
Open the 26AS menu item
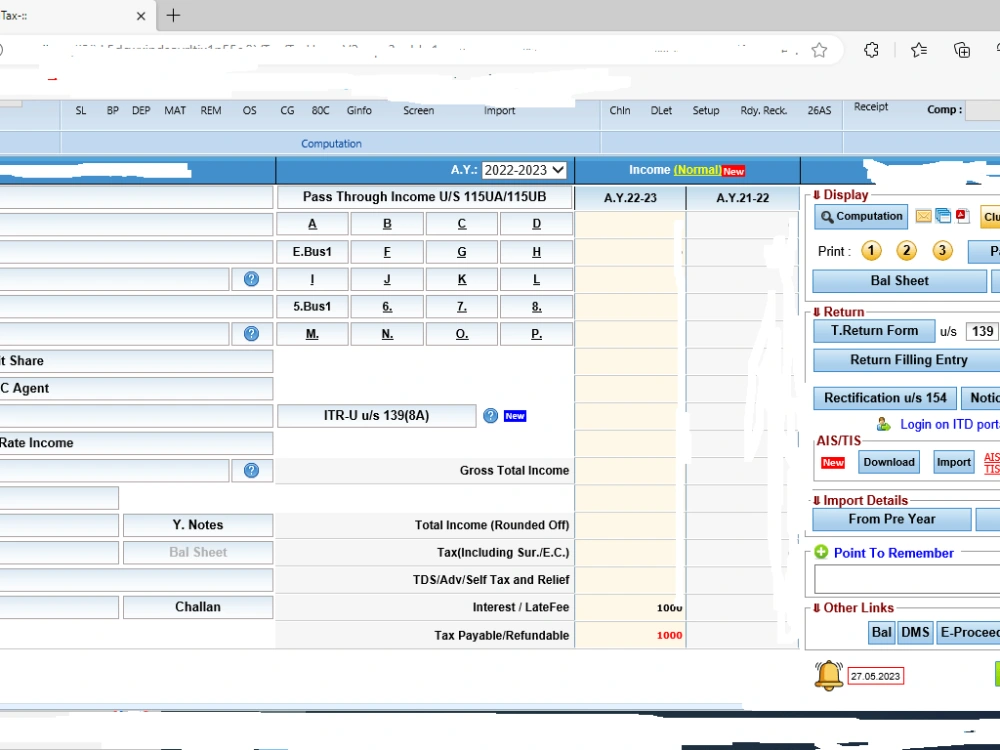(819, 110)
